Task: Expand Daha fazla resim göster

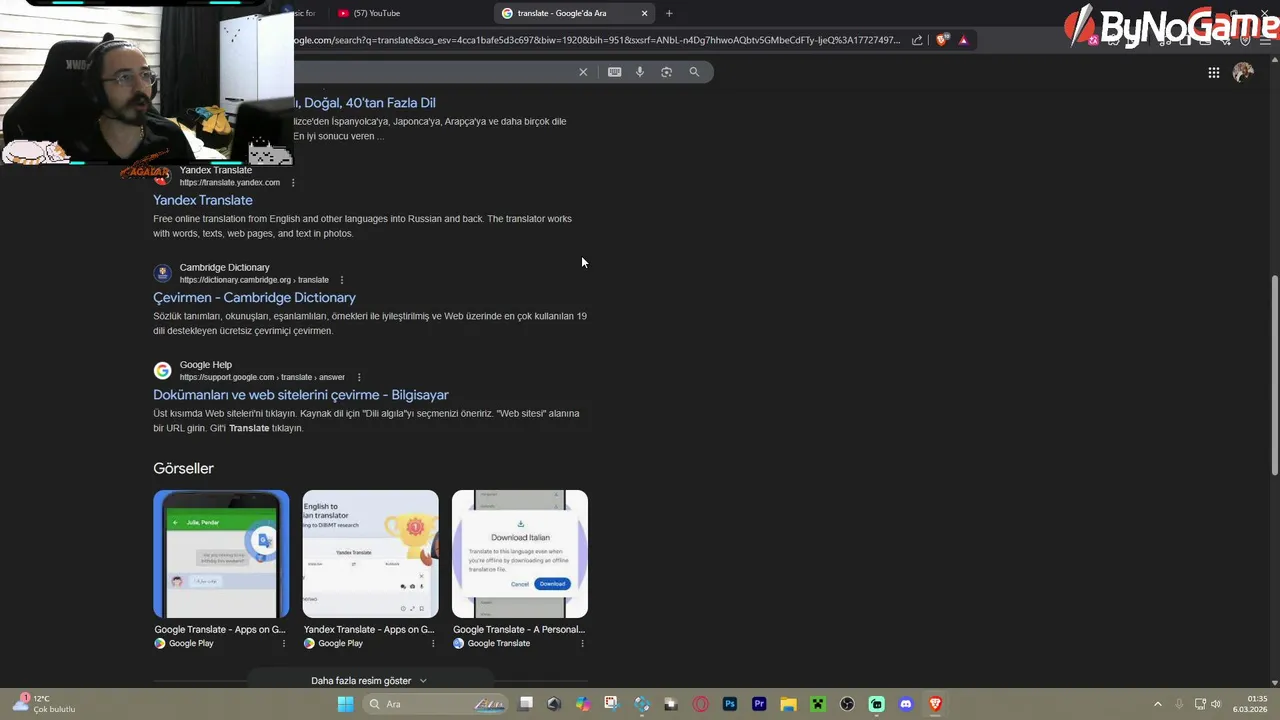Action: click(x=369, y=681)
